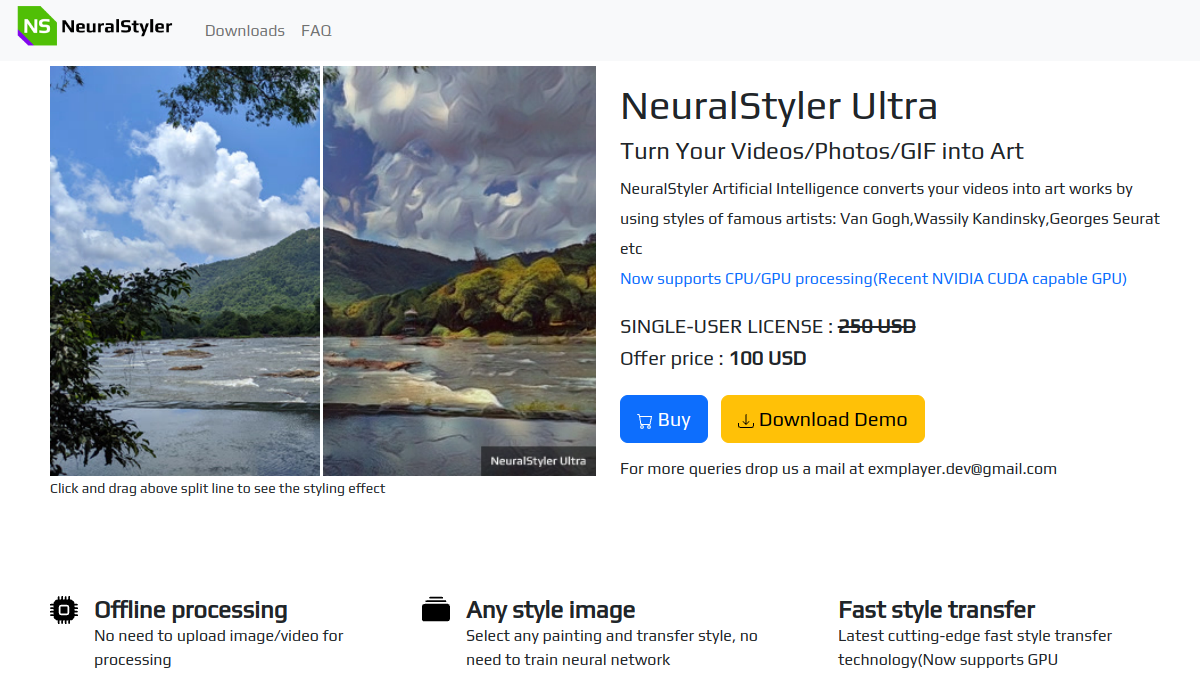This screenshot has height=675, width=1200.
Task: Click the stack icon beside Any style image
Action: click(x=436, y=609)
